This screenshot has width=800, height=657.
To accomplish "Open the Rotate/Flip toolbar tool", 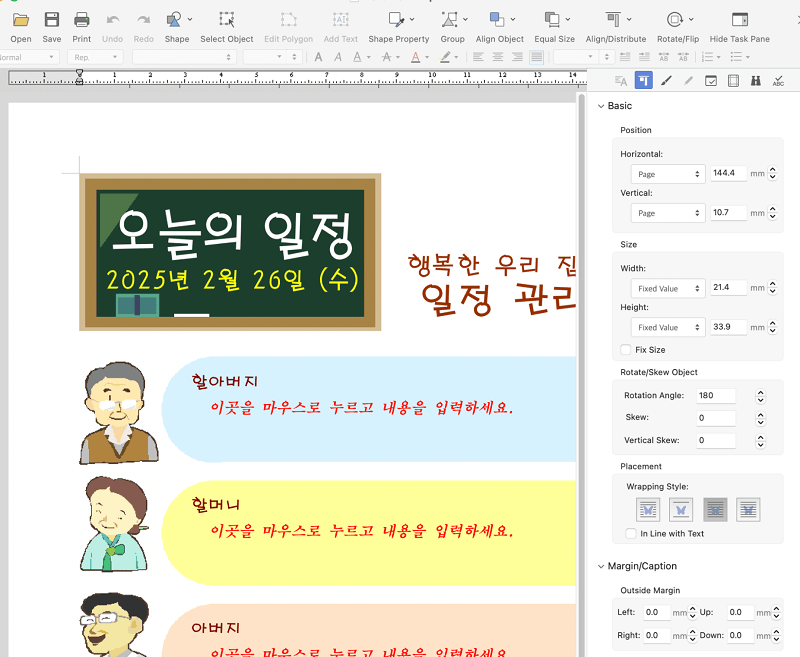I will 673,20.
